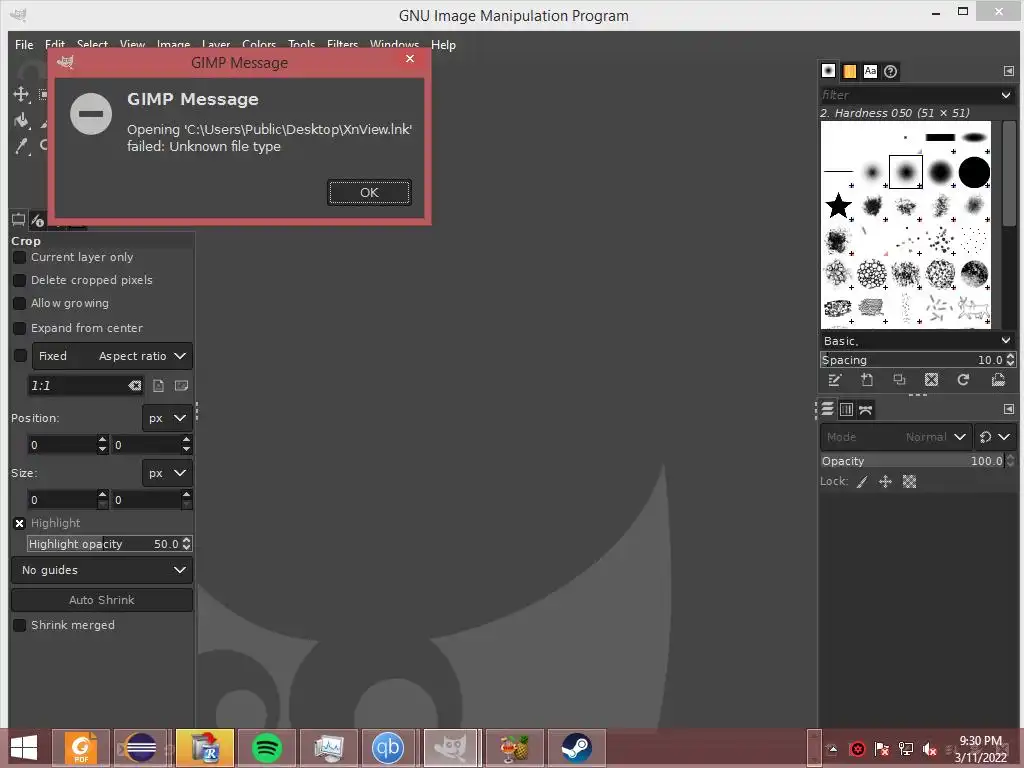Image resolution: width=1024 pixels, height=768 pixels.
Task: Enable Delete cropped pixels
Action: coord(20,280)
